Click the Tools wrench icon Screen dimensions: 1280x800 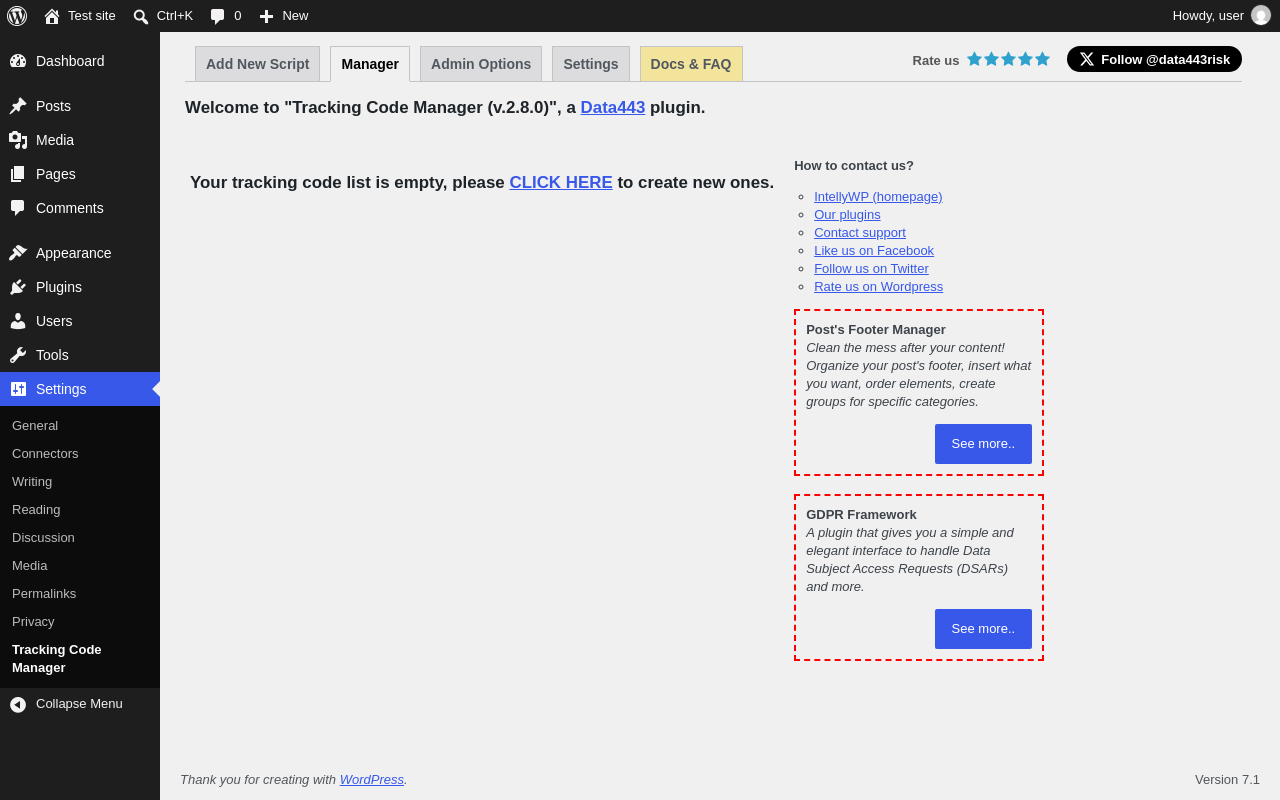[18, 355]
